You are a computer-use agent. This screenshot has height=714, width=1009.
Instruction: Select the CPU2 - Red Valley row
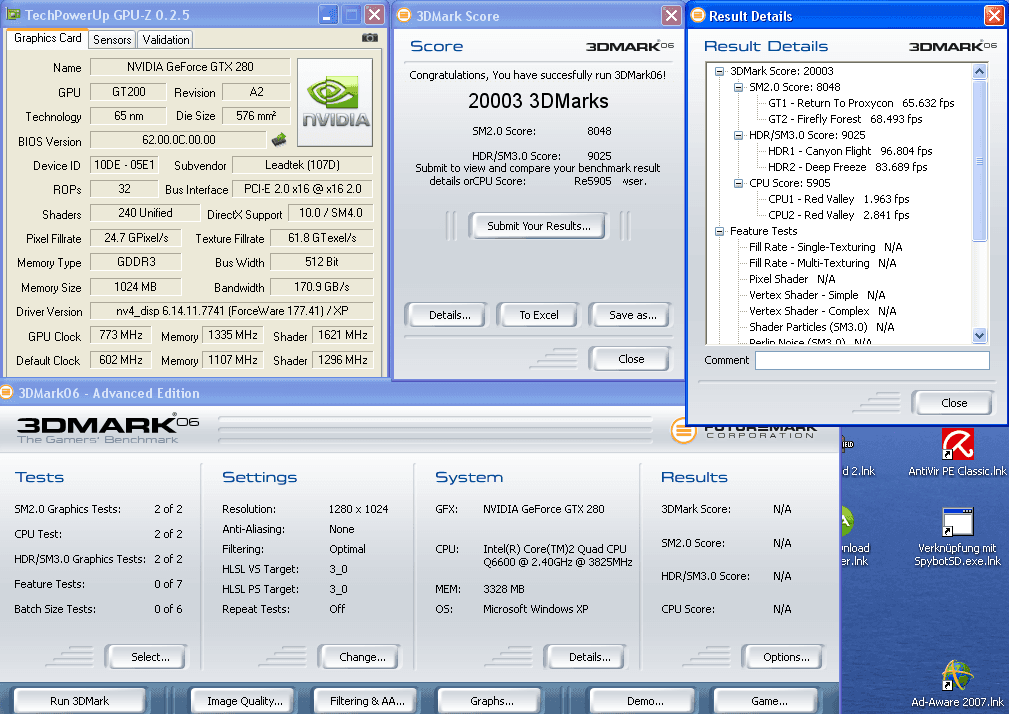[x=838, y=215]
